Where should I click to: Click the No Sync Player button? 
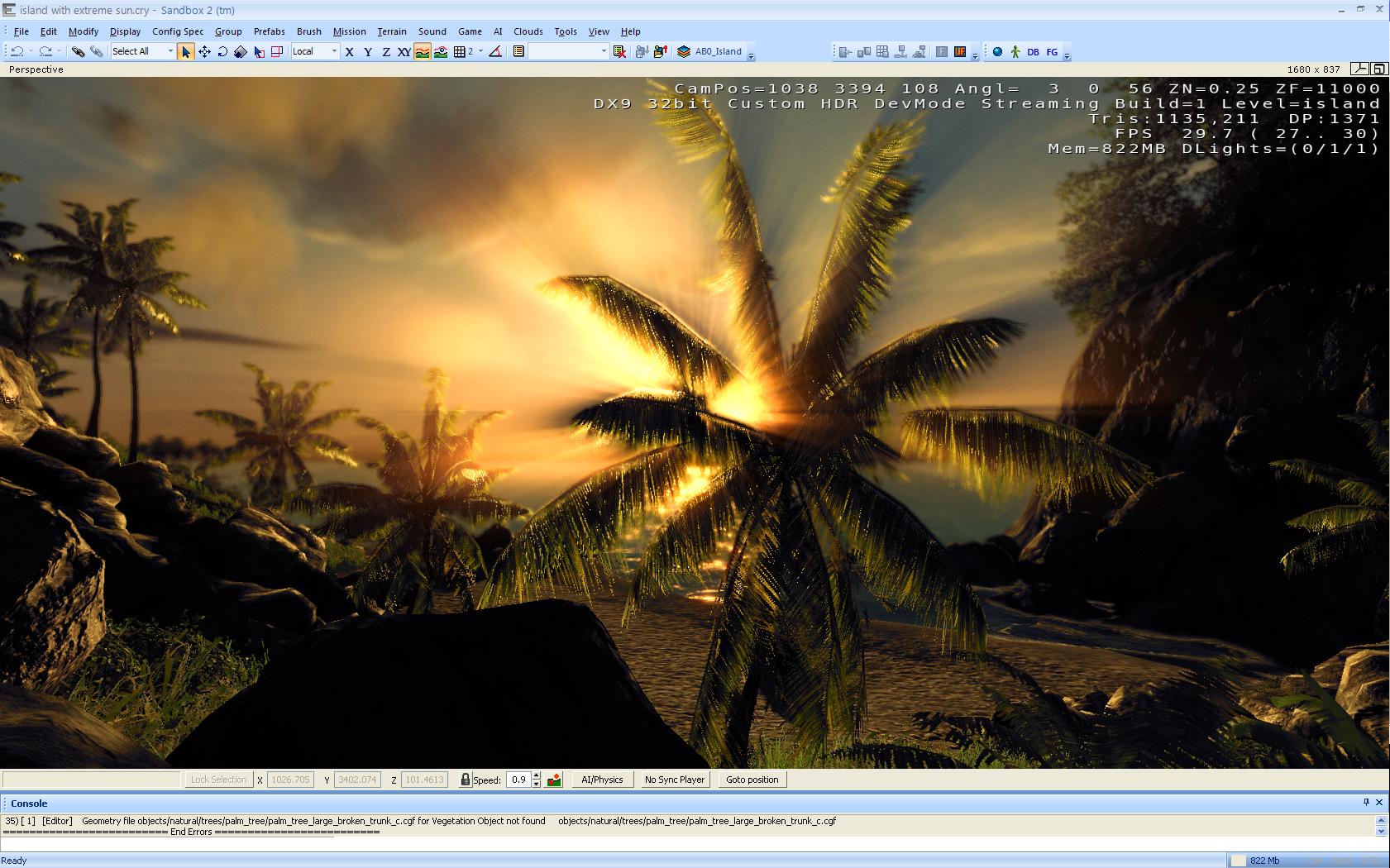675,780
